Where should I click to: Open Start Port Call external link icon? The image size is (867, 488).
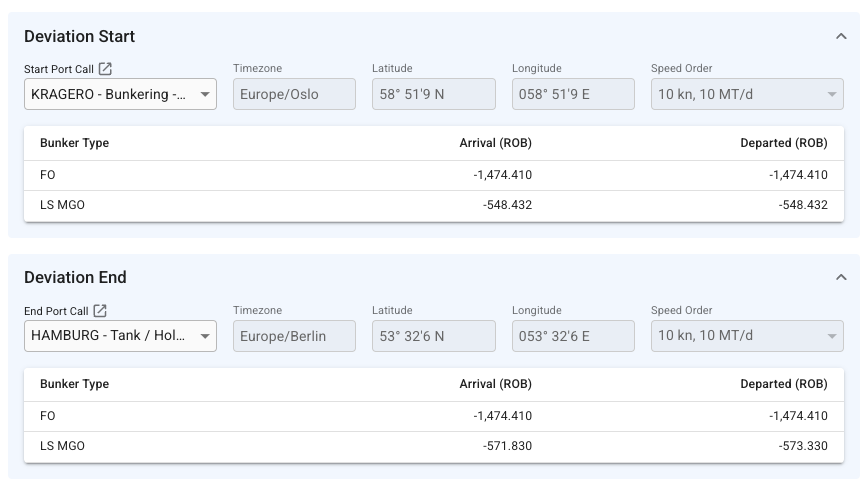106,69
